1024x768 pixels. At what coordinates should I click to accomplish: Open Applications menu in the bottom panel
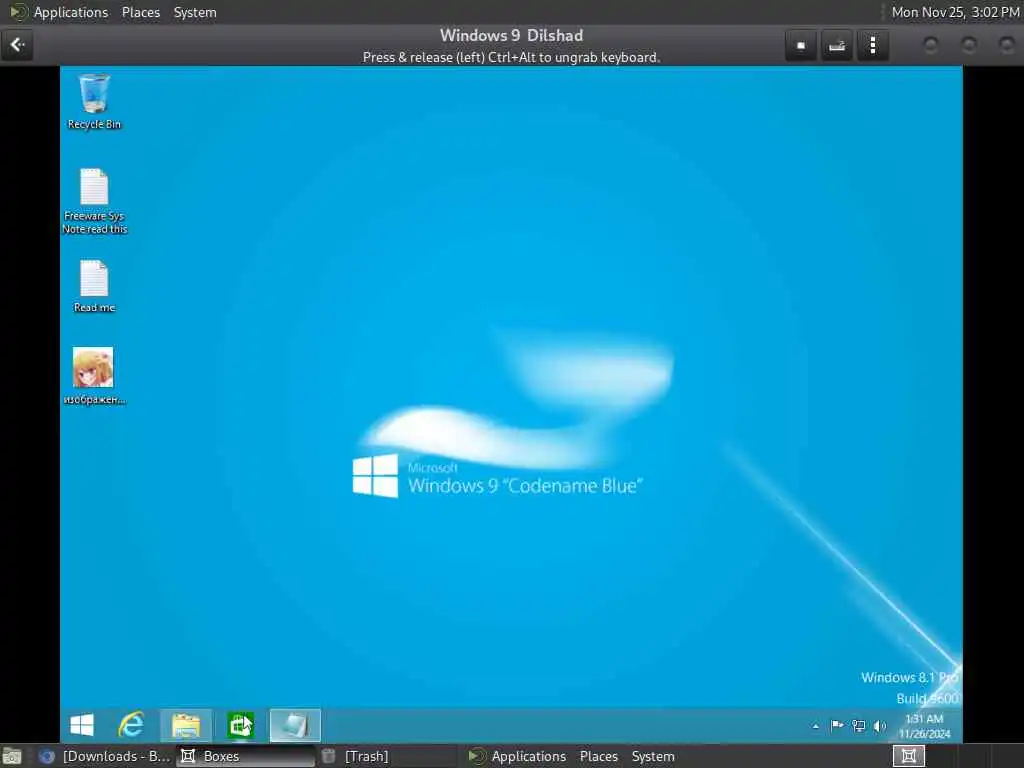[x=528, y=756]
